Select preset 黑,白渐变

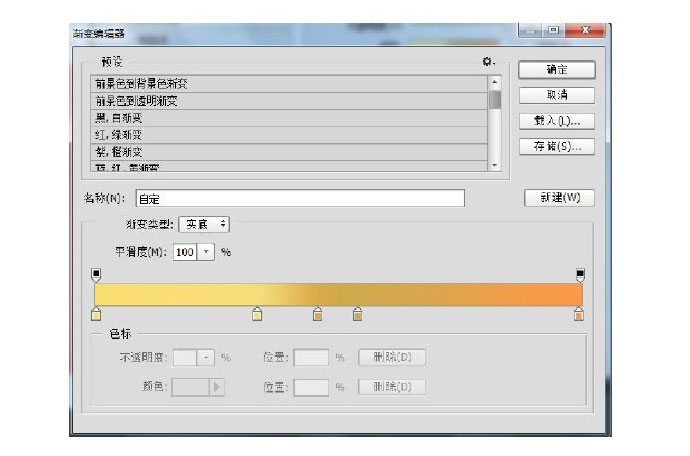289,118
